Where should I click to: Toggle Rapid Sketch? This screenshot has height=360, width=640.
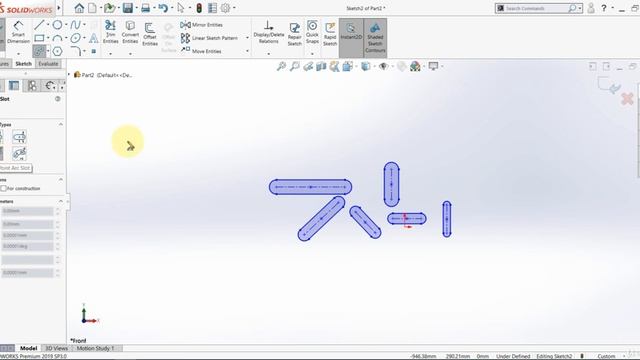330,33
